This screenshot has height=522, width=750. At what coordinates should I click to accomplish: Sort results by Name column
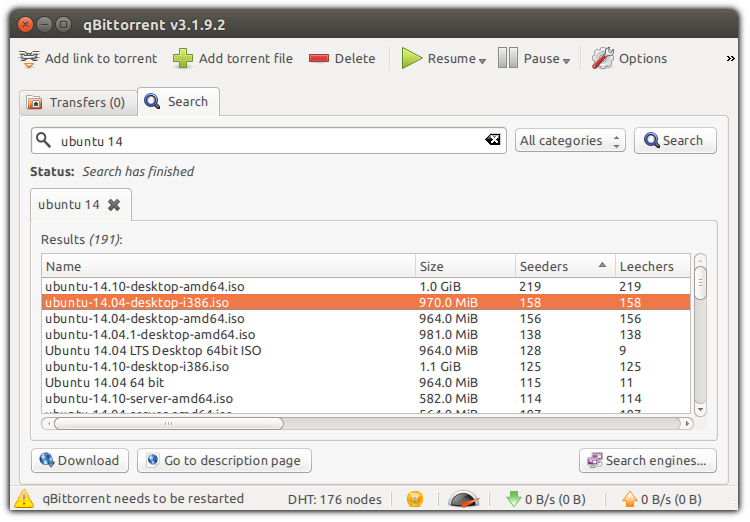pos(228,266)
